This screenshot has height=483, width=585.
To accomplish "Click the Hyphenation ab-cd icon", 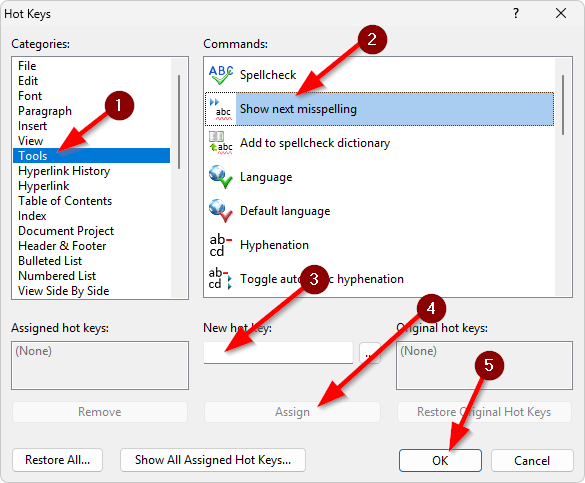I will [x=221, y=245].
